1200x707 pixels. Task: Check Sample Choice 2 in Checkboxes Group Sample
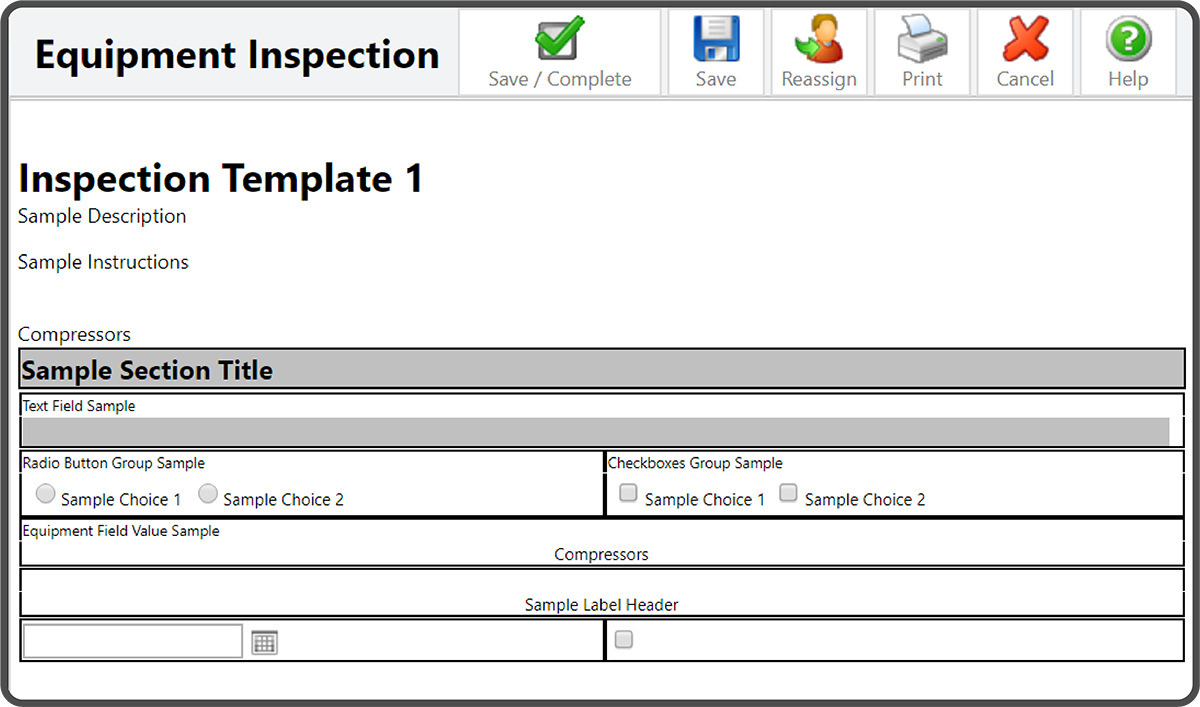click(x=788, y=492)
